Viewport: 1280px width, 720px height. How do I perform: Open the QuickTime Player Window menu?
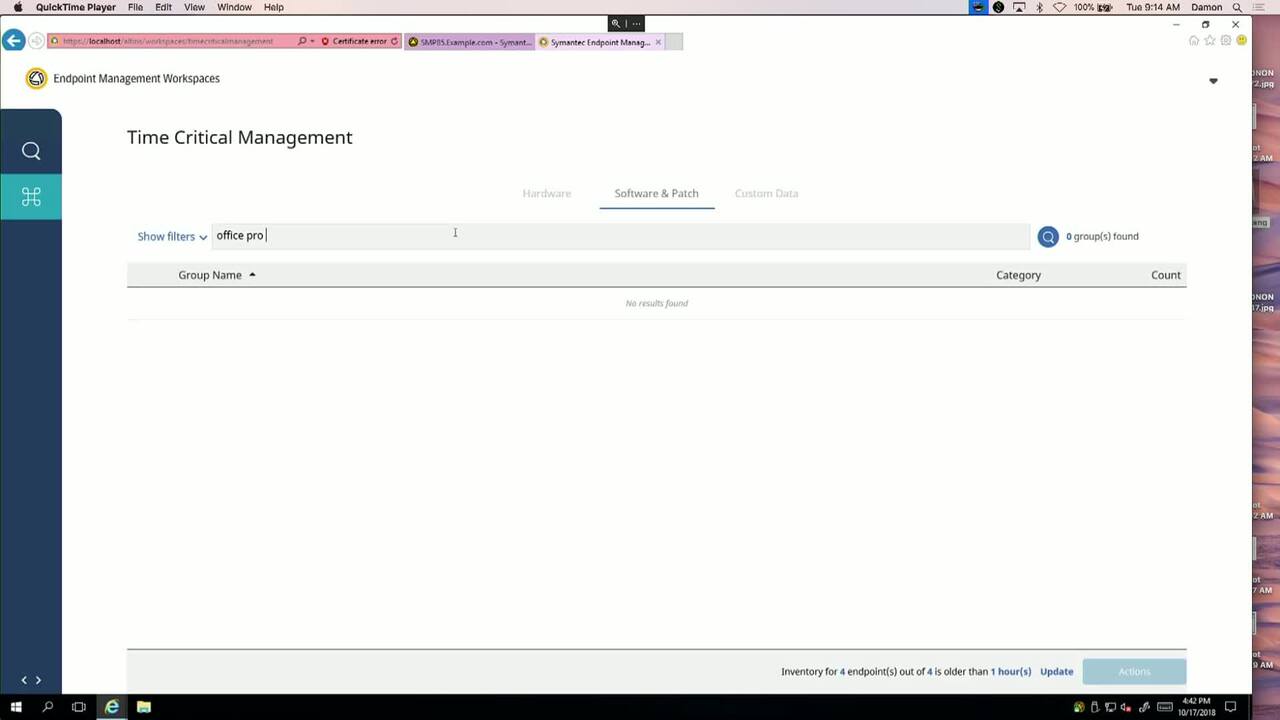coord(234,7)
